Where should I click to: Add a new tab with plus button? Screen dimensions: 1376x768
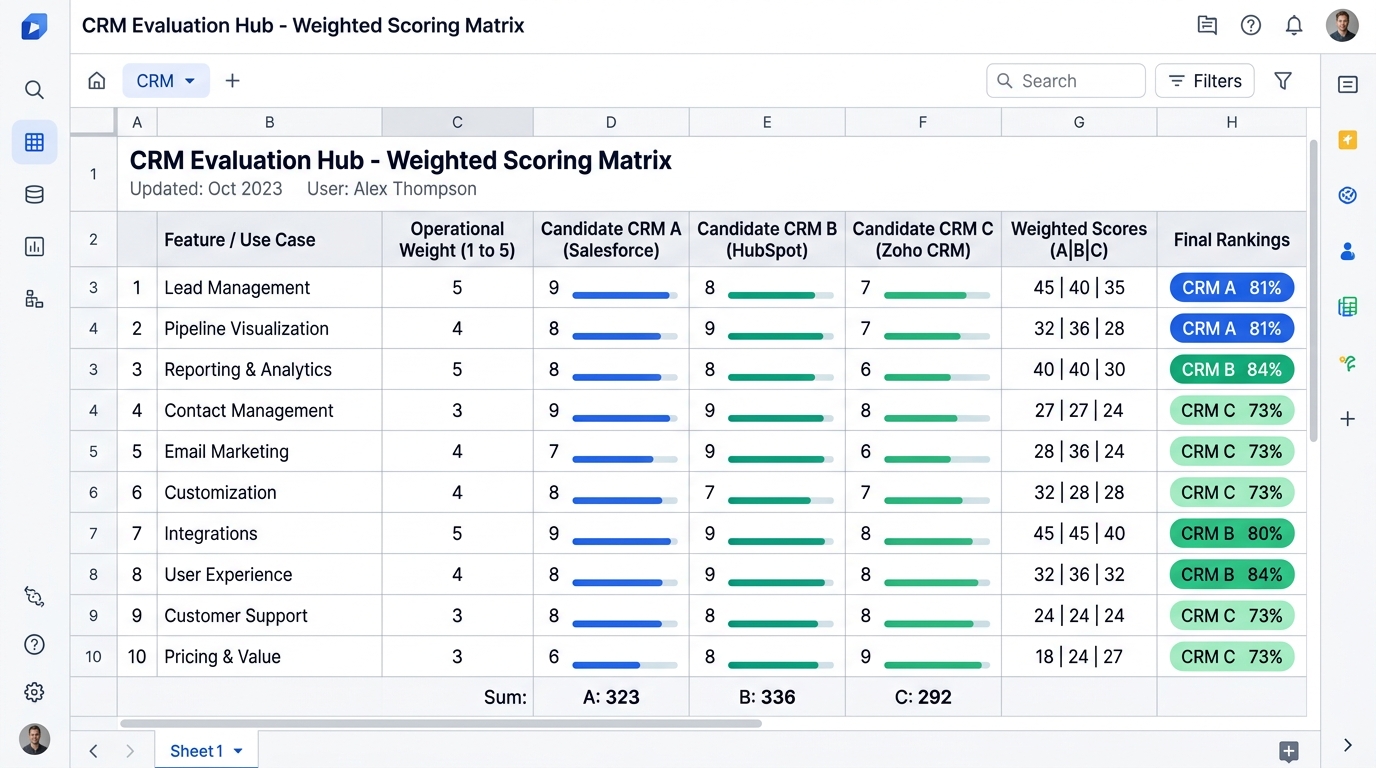click(232, 81)
